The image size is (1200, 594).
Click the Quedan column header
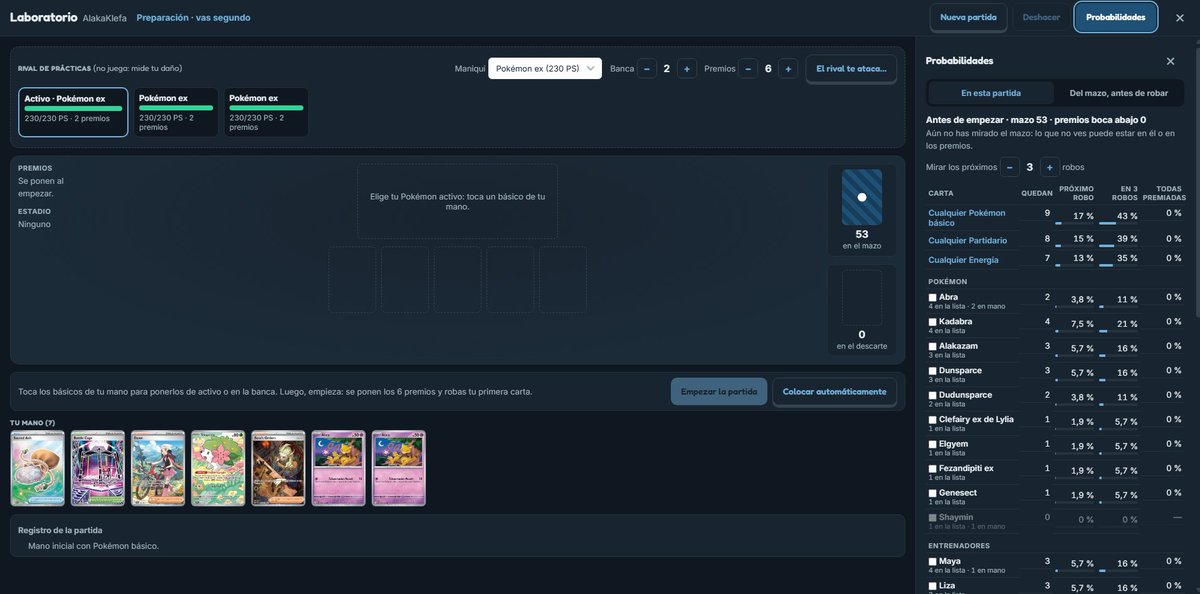1037,193
